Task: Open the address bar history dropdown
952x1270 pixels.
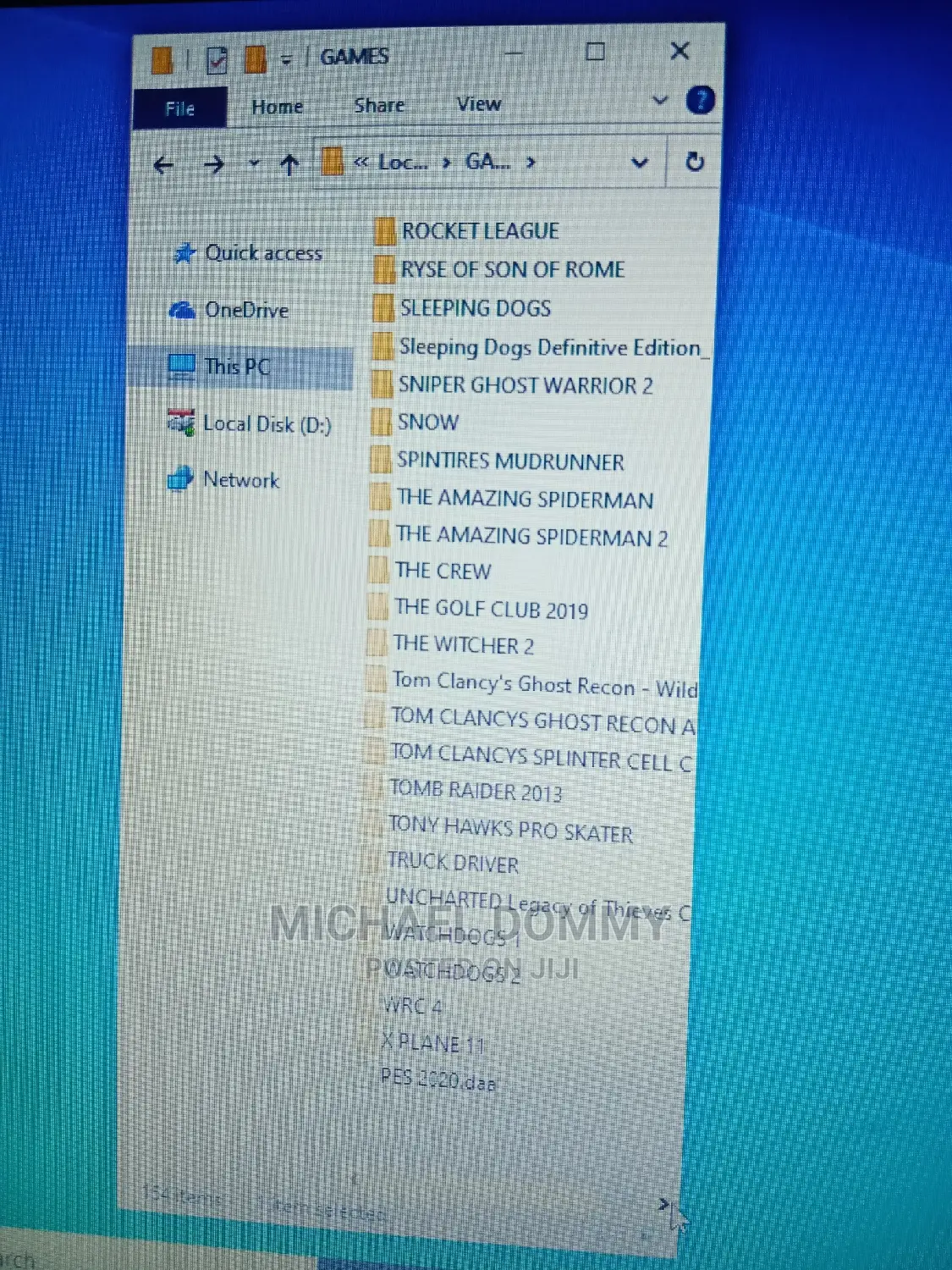Action: tap(640, 162)
